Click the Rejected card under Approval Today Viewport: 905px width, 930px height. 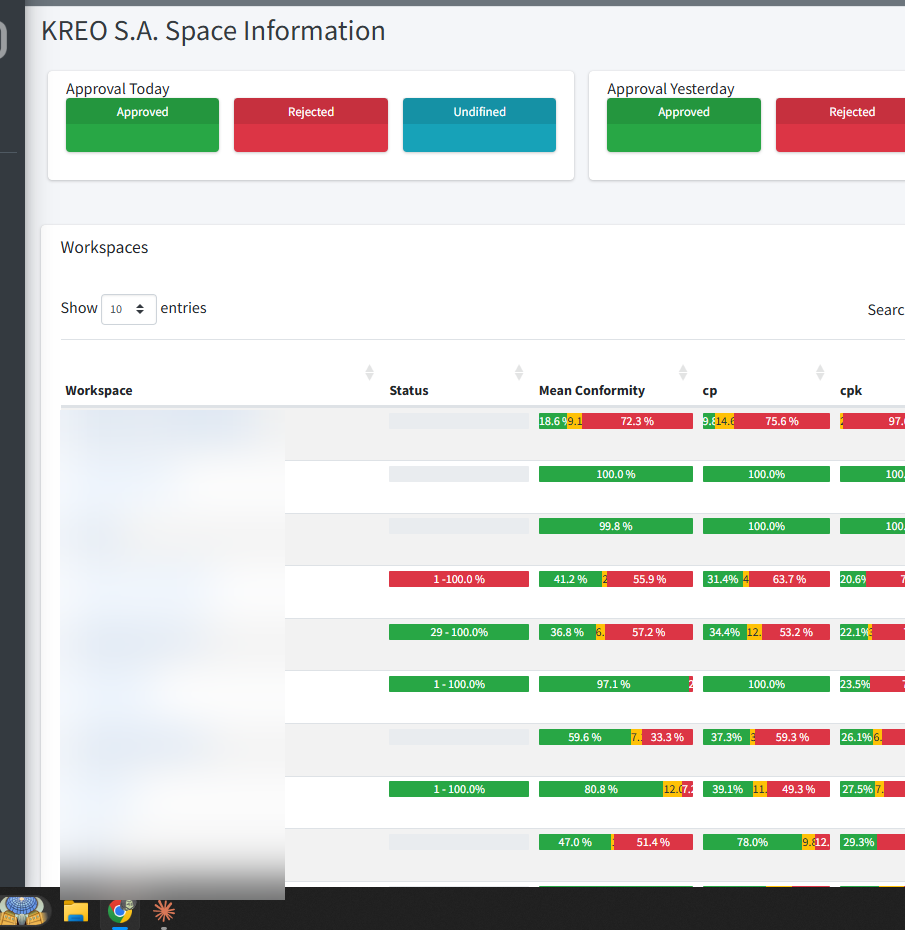(x=311, y=125)
